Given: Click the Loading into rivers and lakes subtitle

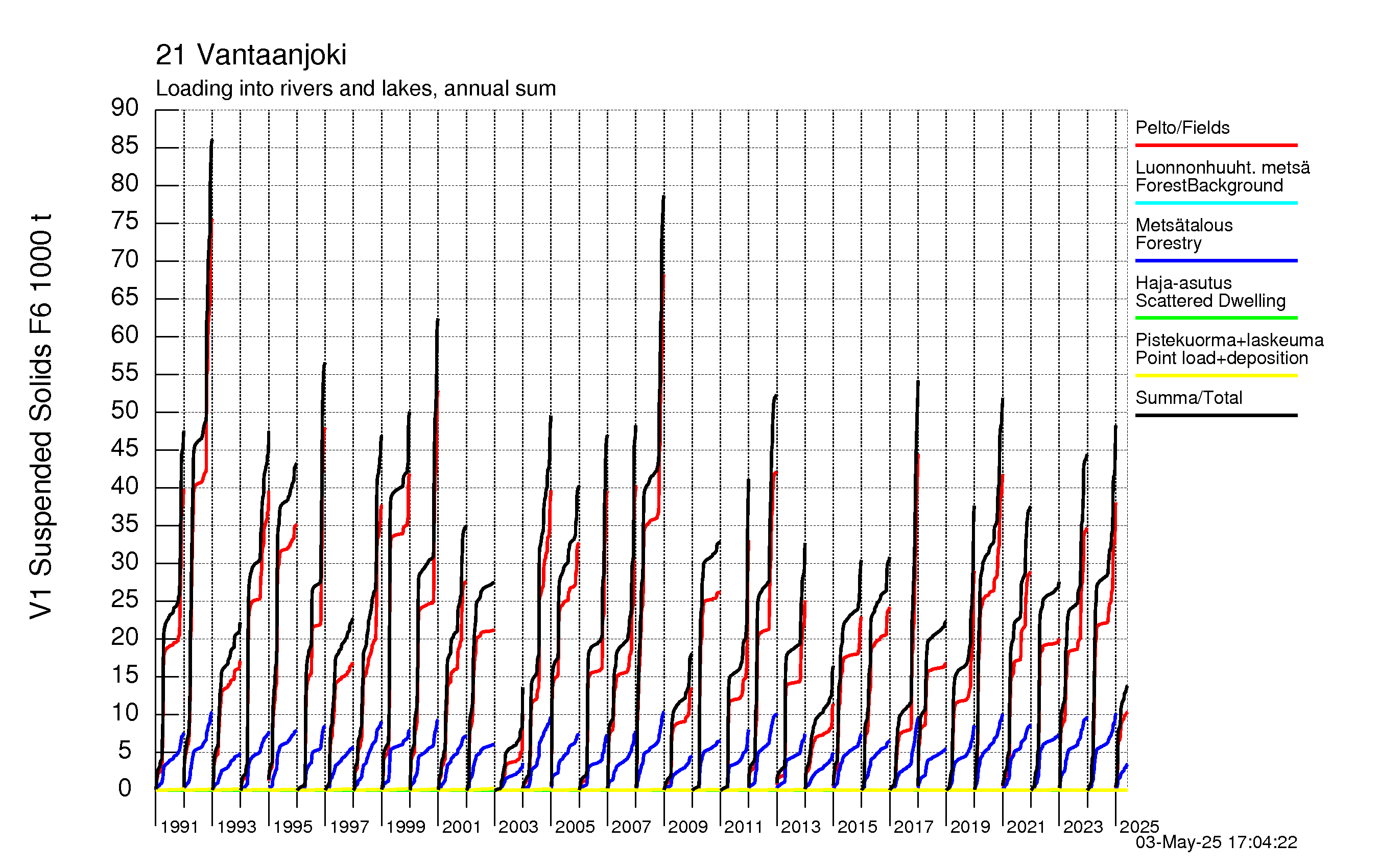Looking at the screenshot, I should tap(355, 89).
